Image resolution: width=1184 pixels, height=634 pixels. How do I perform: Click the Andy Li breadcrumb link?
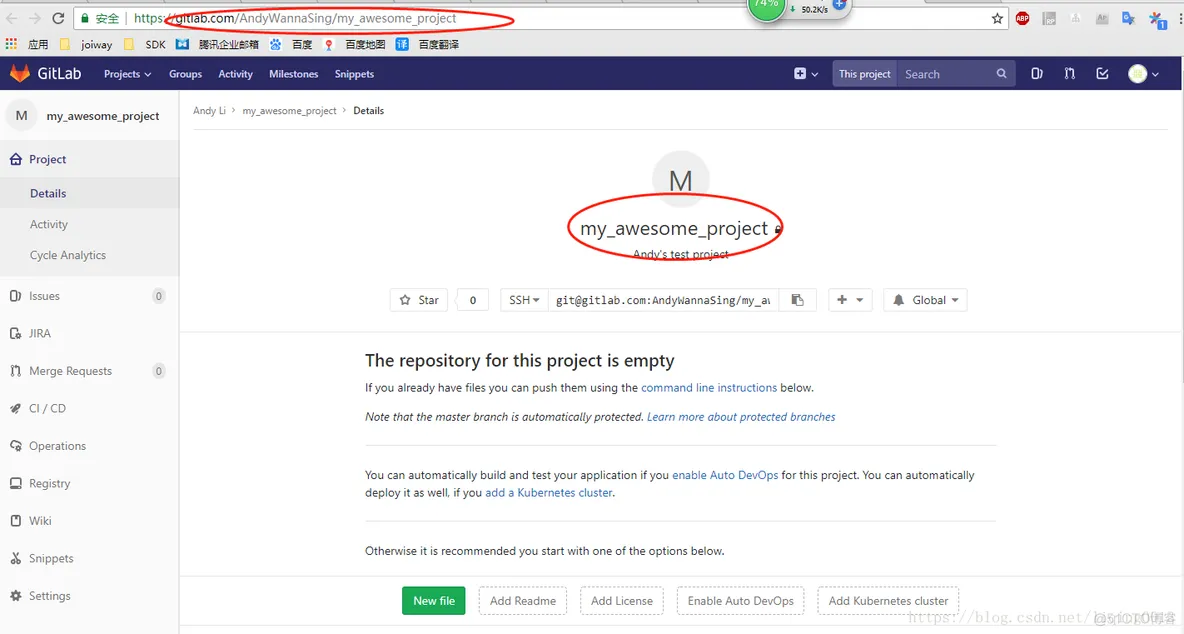[209, 110]
